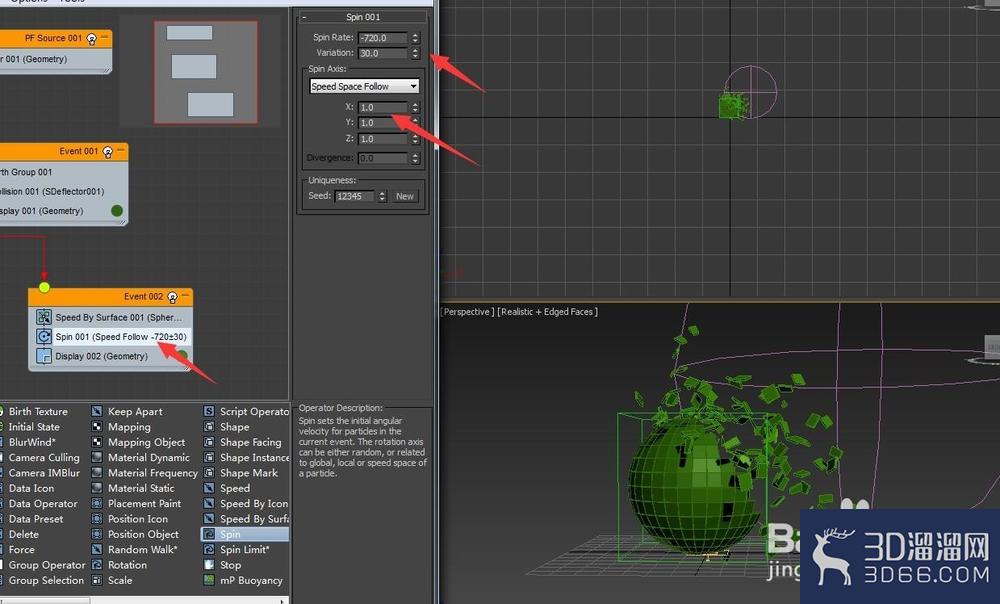Open the Options menu

tap(28, 2)
